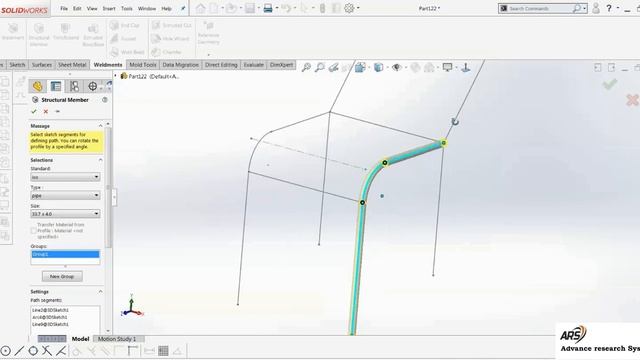Open Structural Member help icon
This screenshot has height=360, width=640.
(105, 100)
